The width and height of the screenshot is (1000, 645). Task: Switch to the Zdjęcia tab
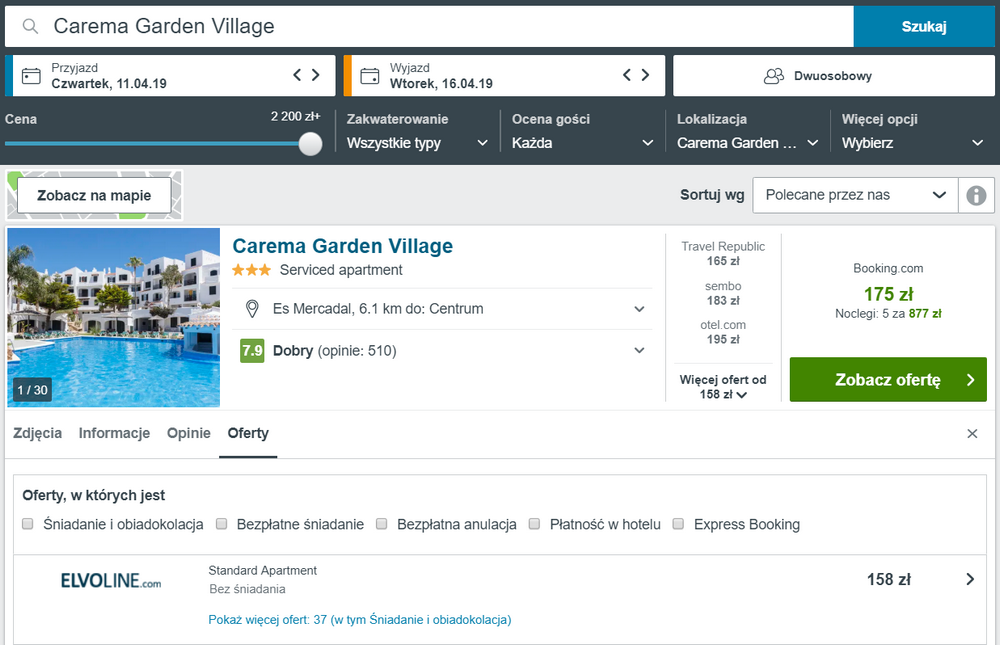[x=37, y=433]
